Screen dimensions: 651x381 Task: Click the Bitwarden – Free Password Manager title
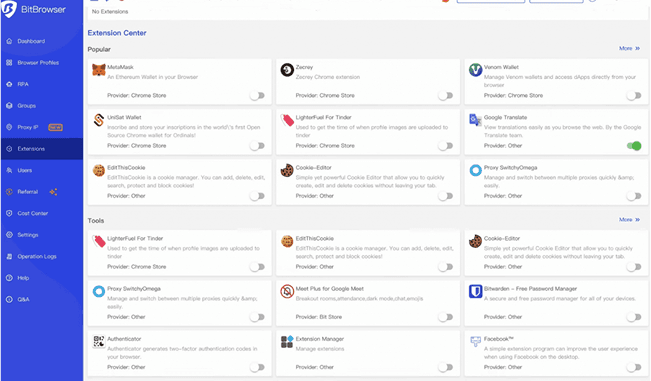(x=530, y=289)
